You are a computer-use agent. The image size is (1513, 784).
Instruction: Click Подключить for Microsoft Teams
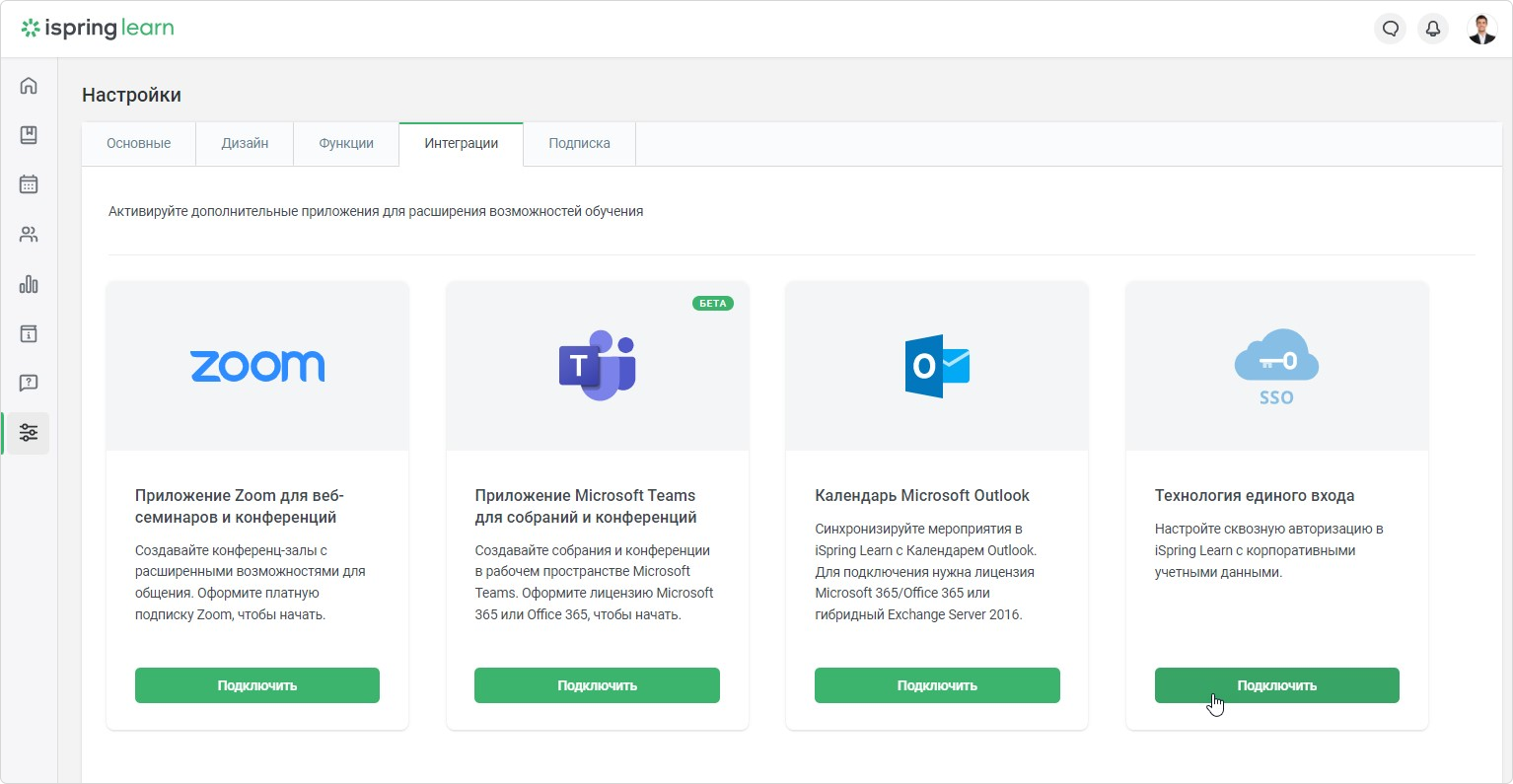point(597,685)
